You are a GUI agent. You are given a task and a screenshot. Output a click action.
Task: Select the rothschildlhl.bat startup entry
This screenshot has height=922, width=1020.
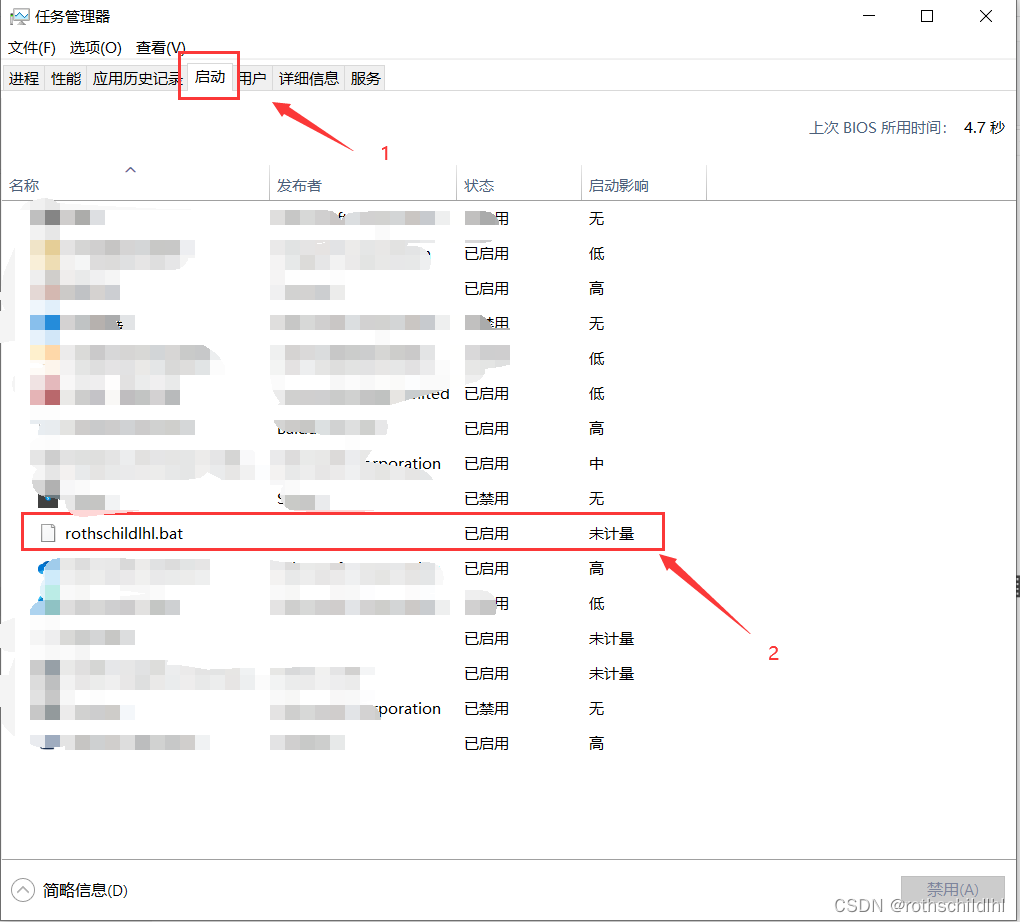[125, 532]
